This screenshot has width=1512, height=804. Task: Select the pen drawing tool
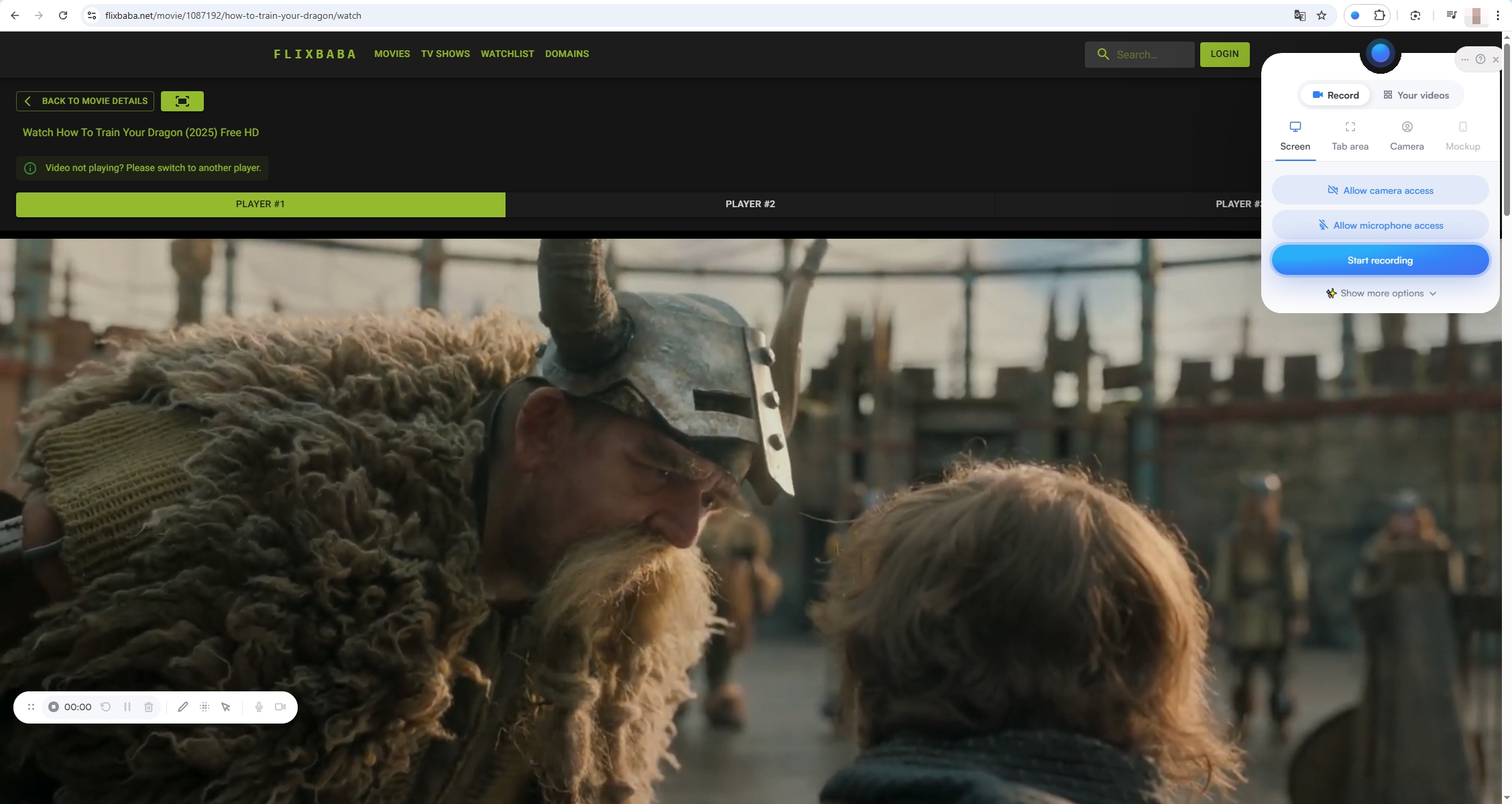(x=182, y=707)
